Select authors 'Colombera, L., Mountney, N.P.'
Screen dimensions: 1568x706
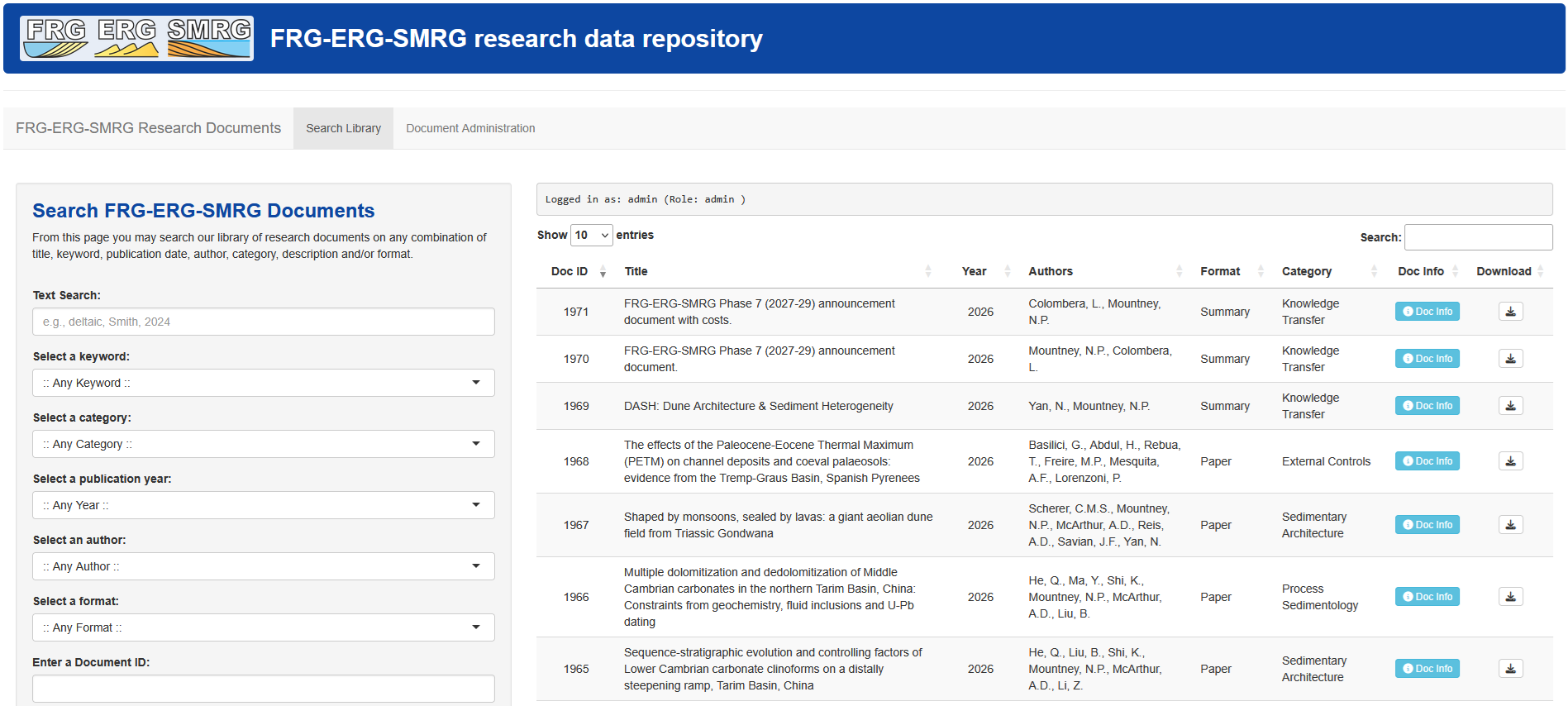coord(1094,312)
